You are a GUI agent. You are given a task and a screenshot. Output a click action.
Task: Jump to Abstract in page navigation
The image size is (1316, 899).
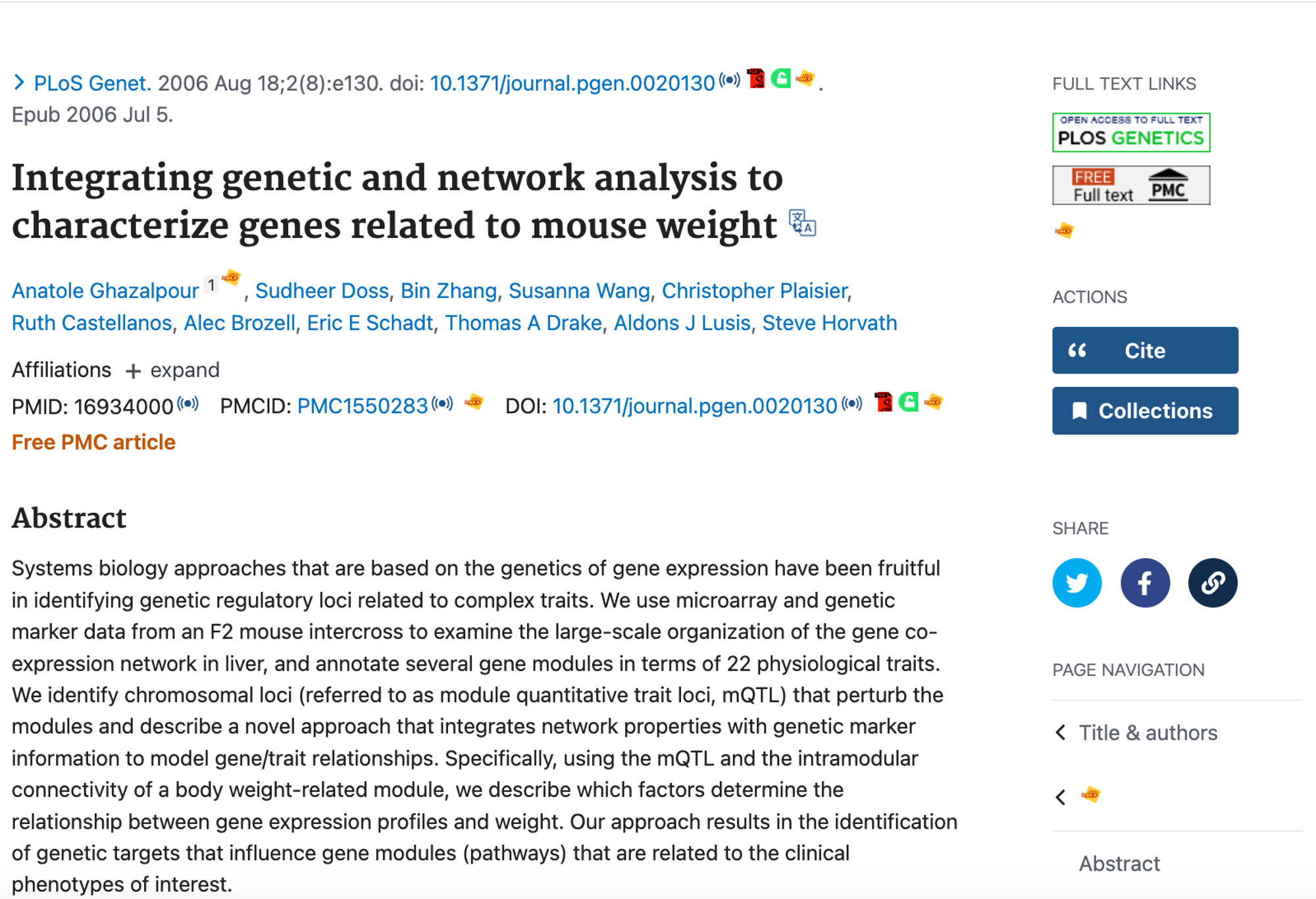pyautogui.click(x=1119, y=863)
